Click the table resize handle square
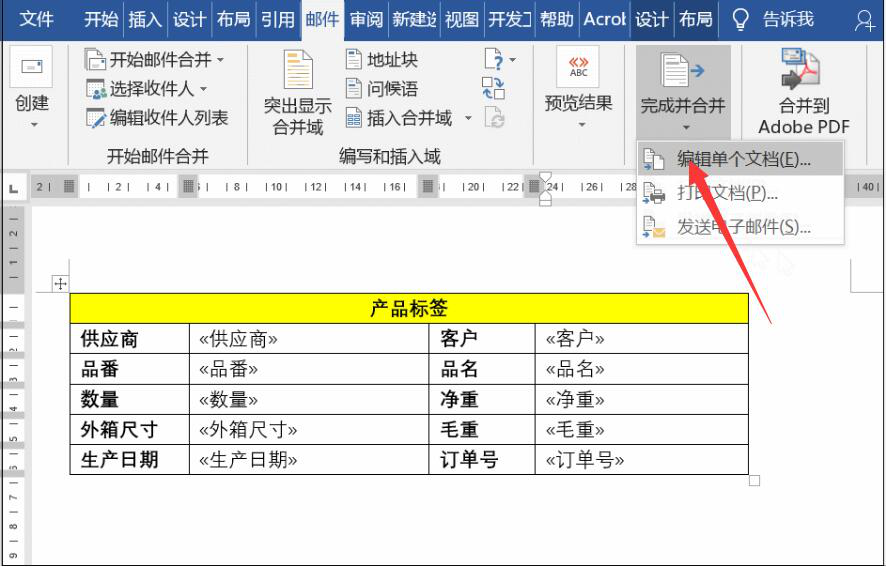Screen dimensions: 886x567 coord(754,481)
